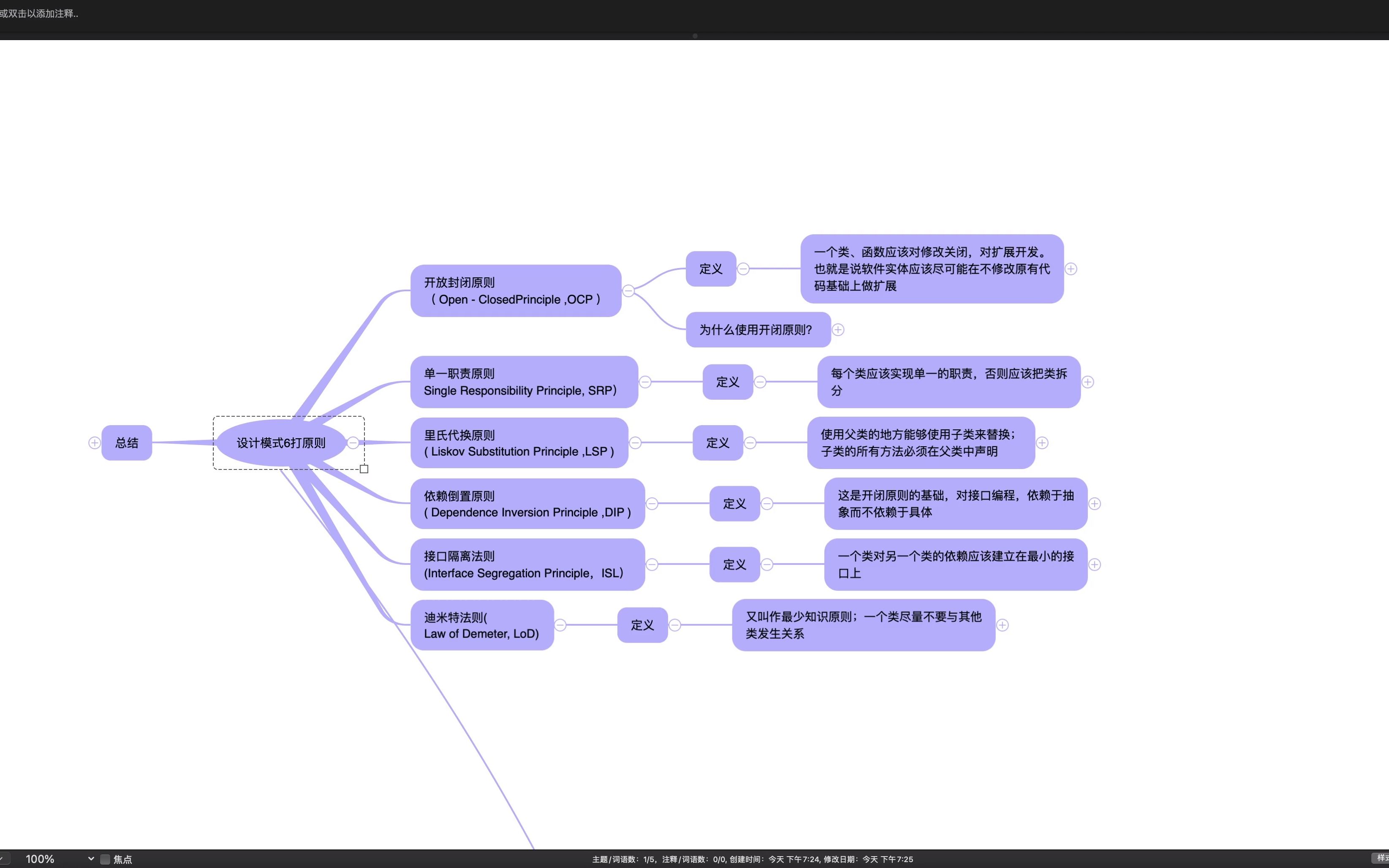Select 定义 node beside Single Responsibility Principle
1389x868 pixels.
tap(728, 382)
